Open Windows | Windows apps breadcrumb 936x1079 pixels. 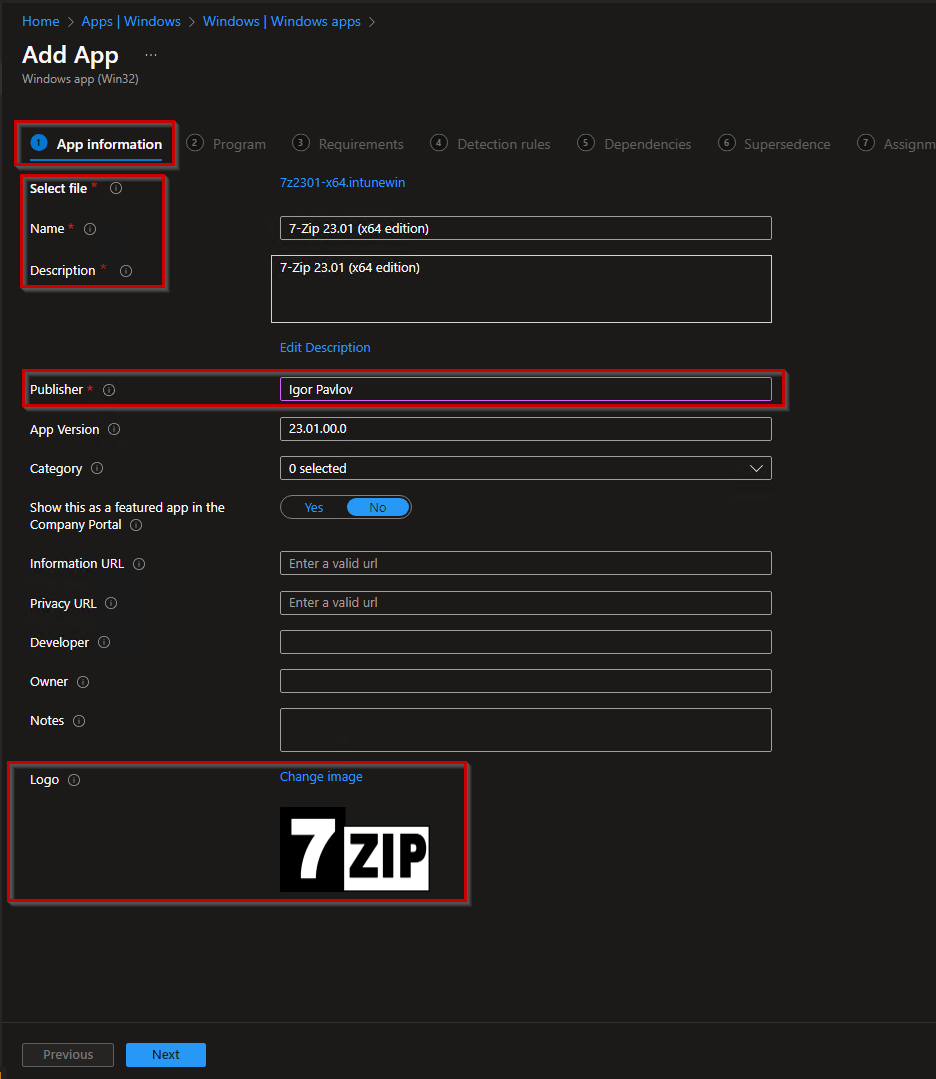point(281,21)
